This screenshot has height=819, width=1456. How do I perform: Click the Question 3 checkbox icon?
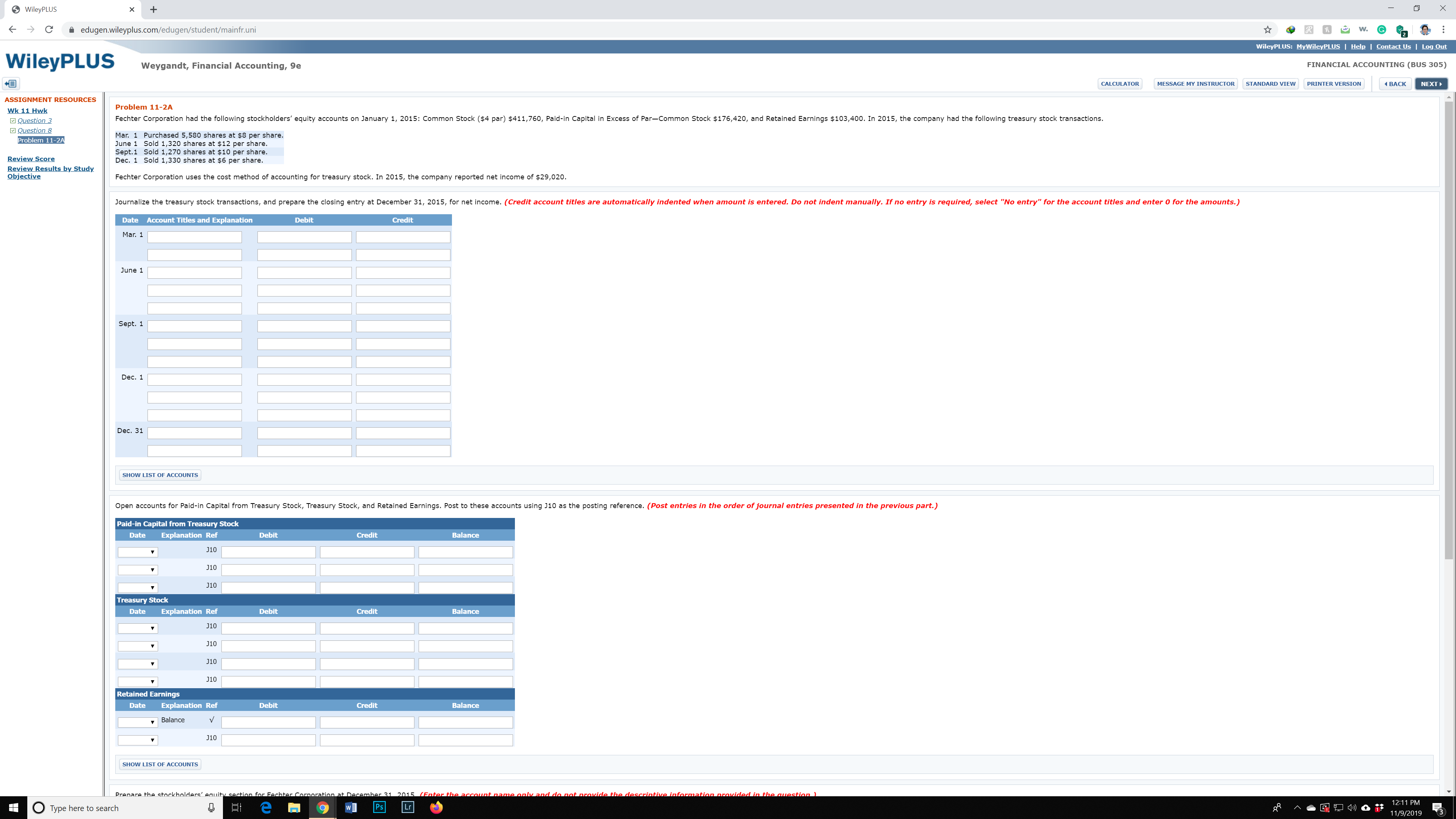pyautogui.click(x=13, y=121)
